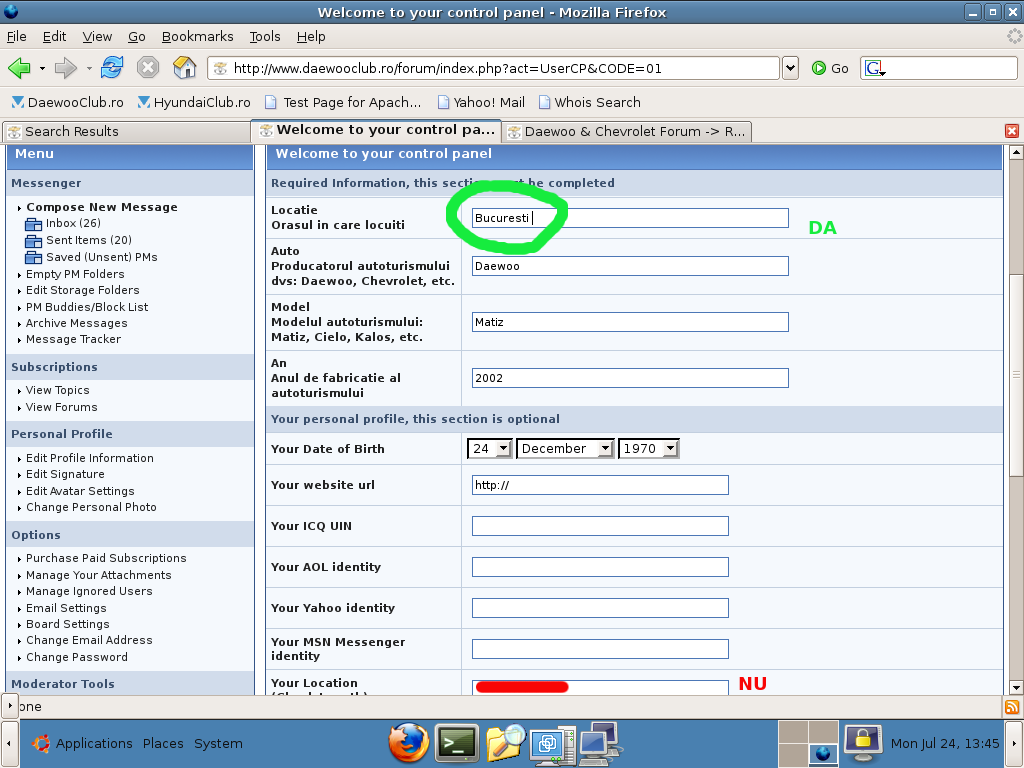Click the Back navigation arrow
This screenshot has width=1024, height=768.
pos(19,68)
